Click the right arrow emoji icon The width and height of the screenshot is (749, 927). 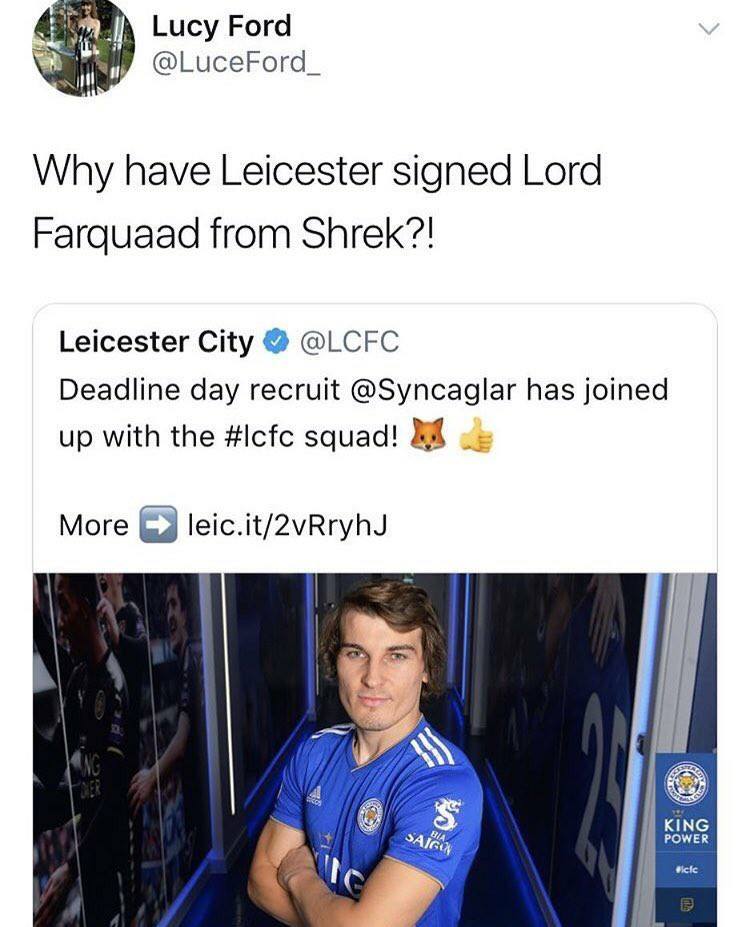(x=158, y=524)
